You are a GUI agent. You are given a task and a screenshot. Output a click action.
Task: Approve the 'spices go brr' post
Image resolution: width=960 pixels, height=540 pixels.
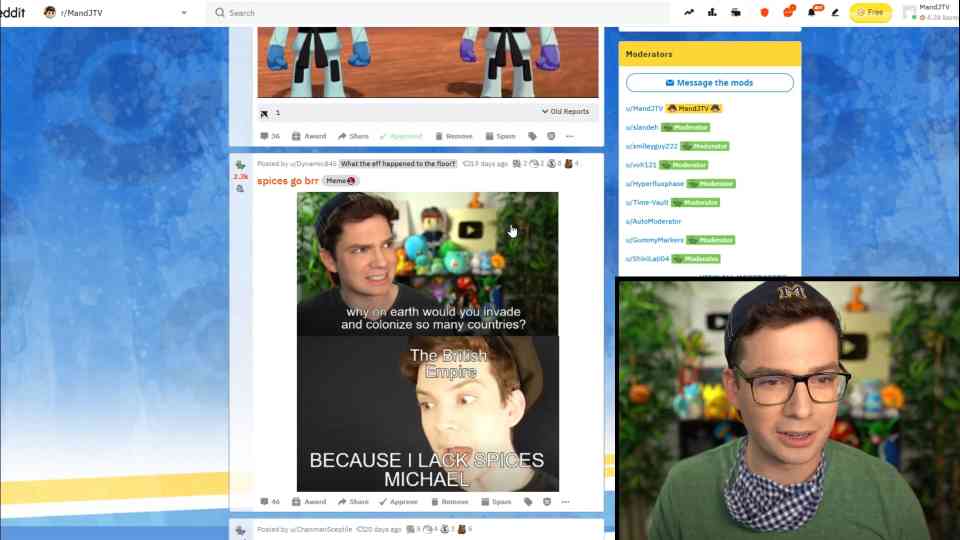(398, 502)
